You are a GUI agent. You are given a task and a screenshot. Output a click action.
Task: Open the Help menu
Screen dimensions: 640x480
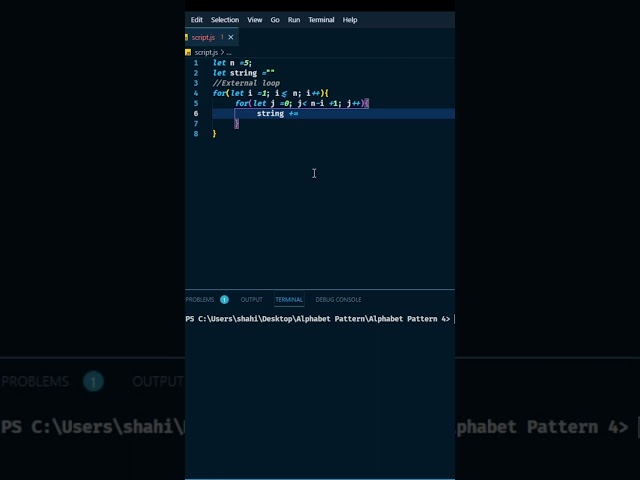tap(350, 20)
